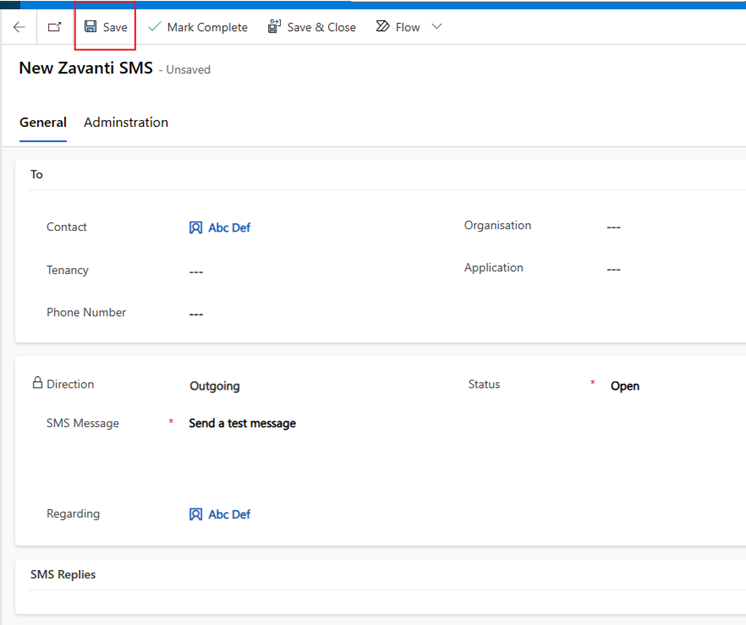
Task: Click the SMS Replies section heading
Action: [63, 575]
